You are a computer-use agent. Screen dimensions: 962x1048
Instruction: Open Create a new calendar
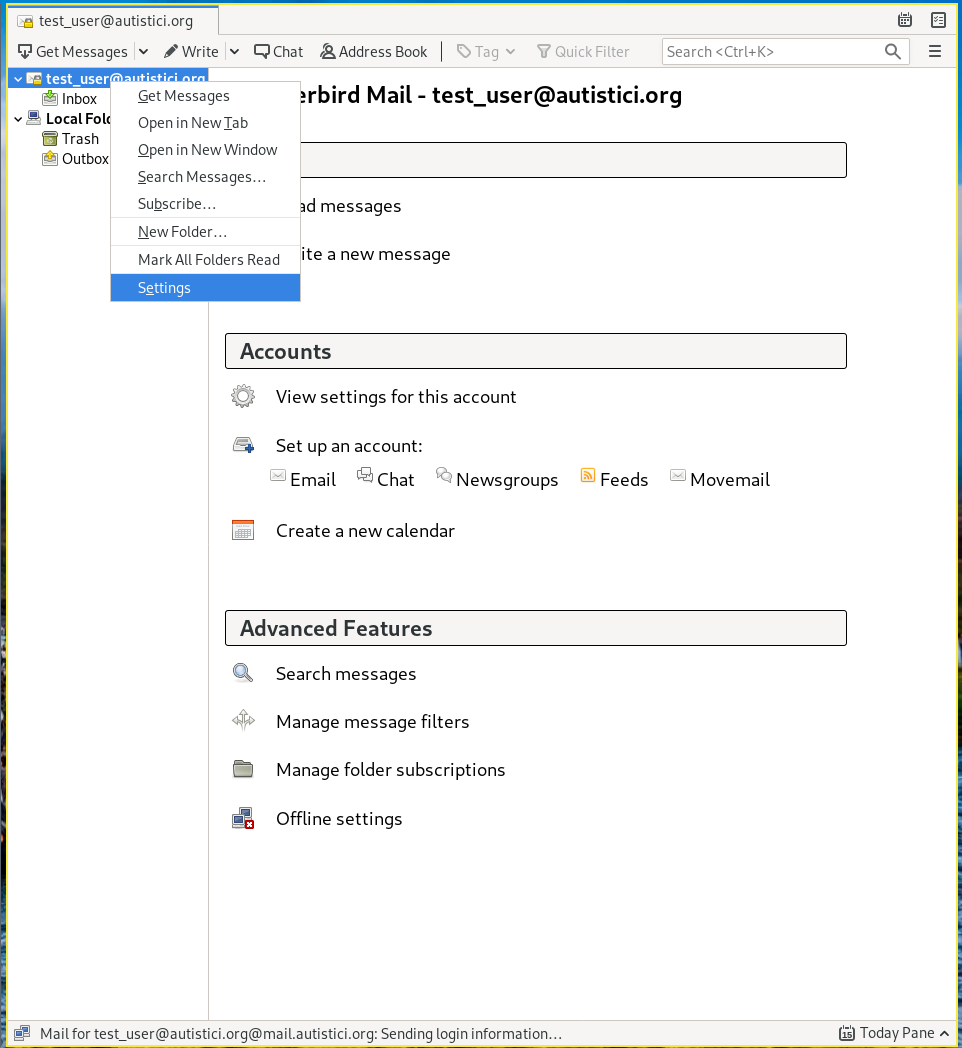(365, 531)
